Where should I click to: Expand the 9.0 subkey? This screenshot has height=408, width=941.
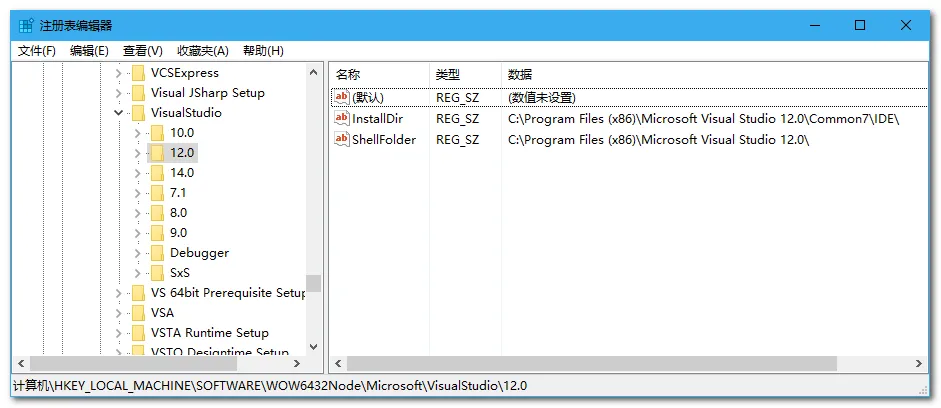click(138, 233)
